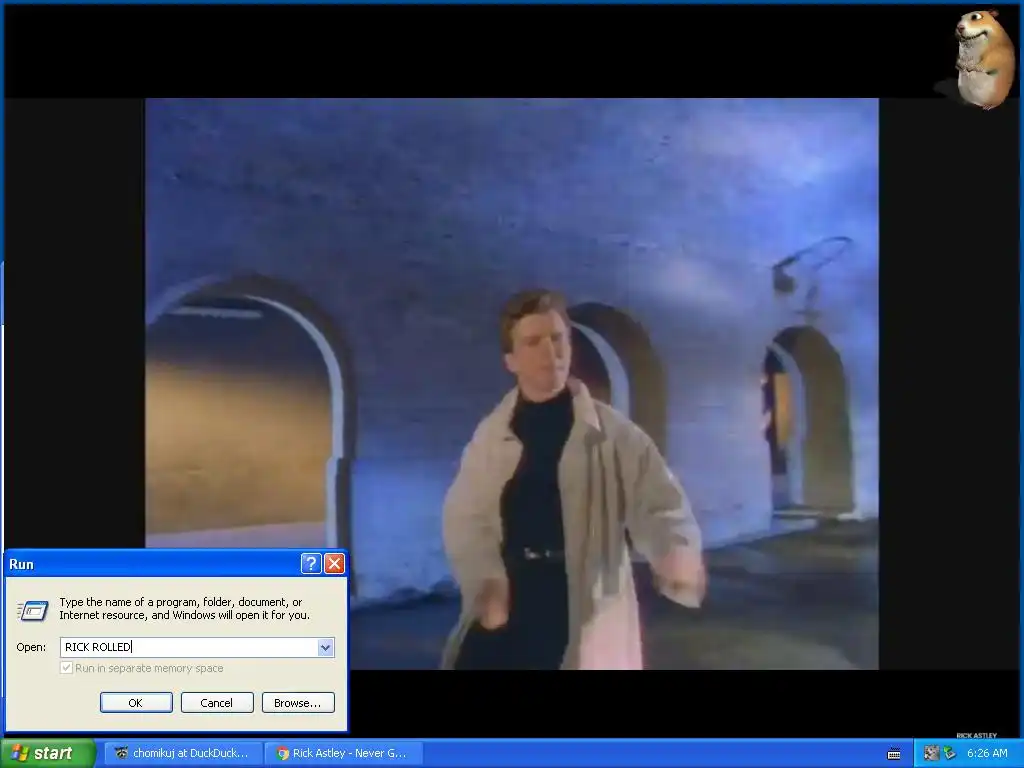Open the Browse... file picker

(298, 703)
